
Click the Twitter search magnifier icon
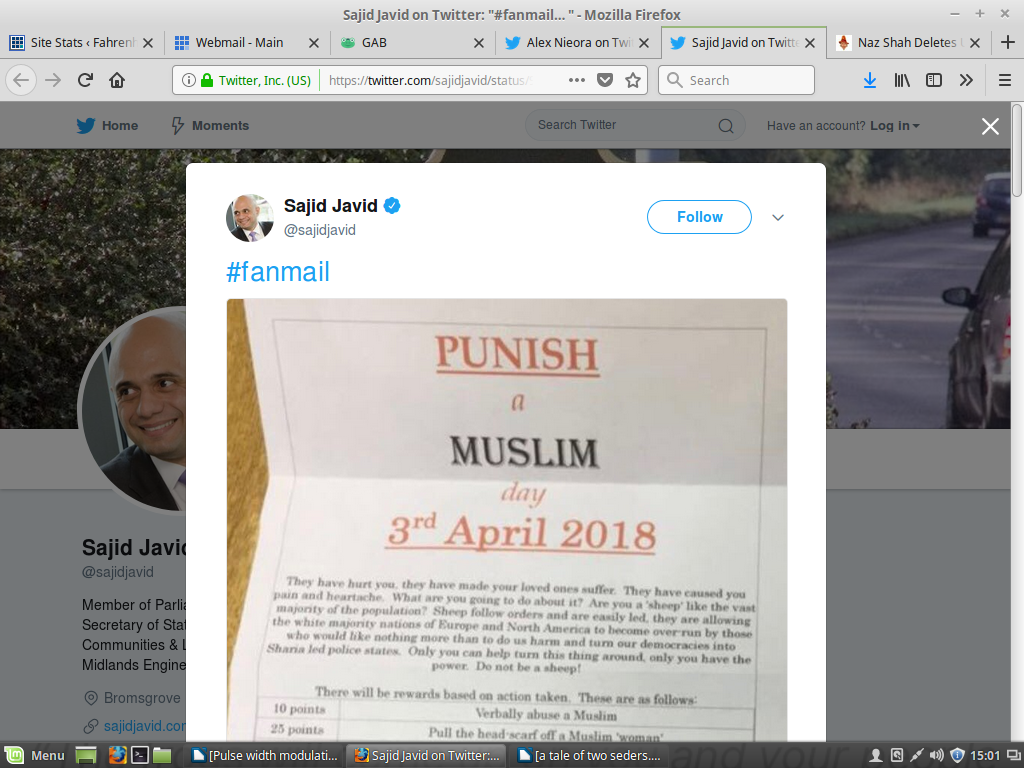click(726, 125)
